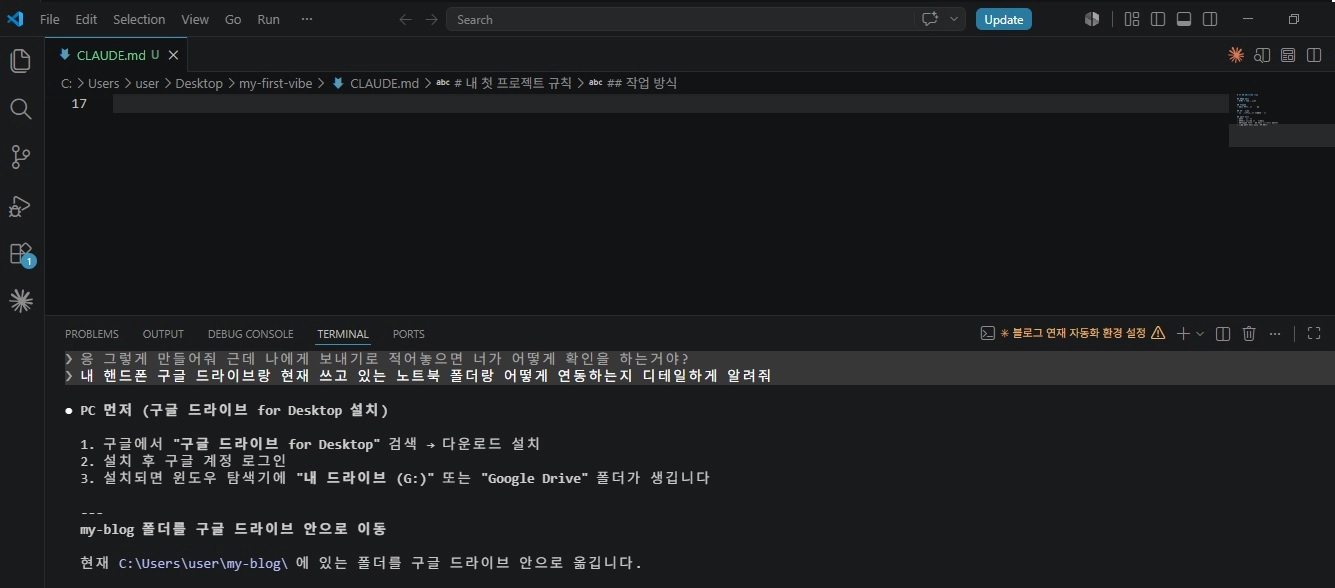The height and width of the screenshot is (588, 1335).
Task: Toggle the primary side bar layout
Action: click(x=1158, y=19)
